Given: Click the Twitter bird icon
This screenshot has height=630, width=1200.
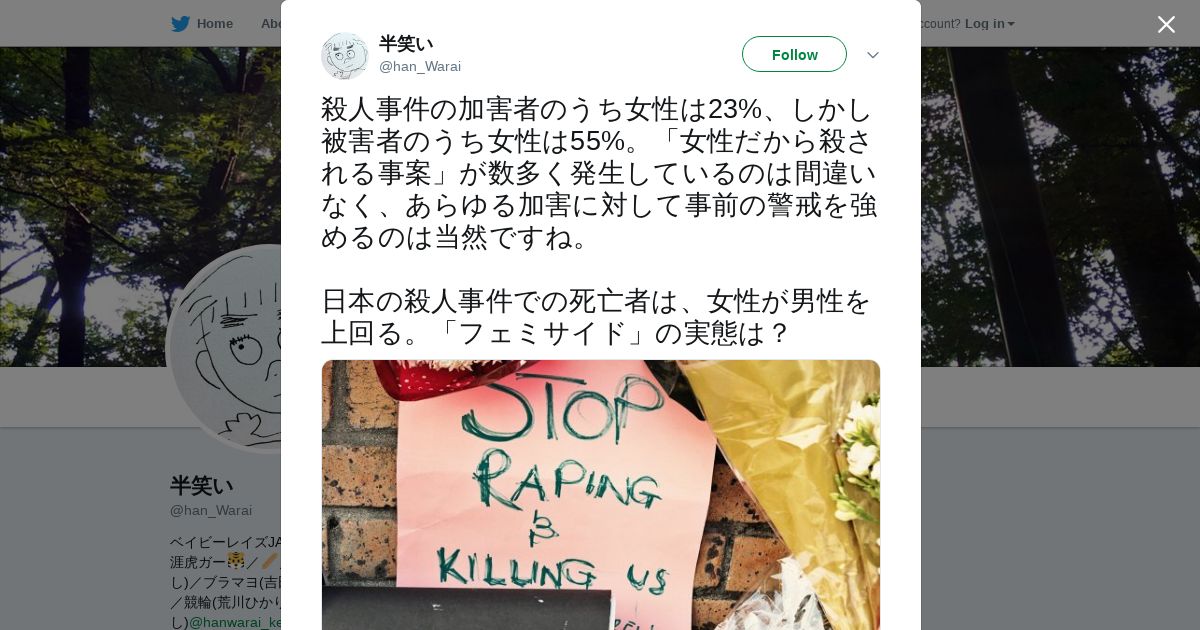Looking at the screenshot, I should [180, 24].
